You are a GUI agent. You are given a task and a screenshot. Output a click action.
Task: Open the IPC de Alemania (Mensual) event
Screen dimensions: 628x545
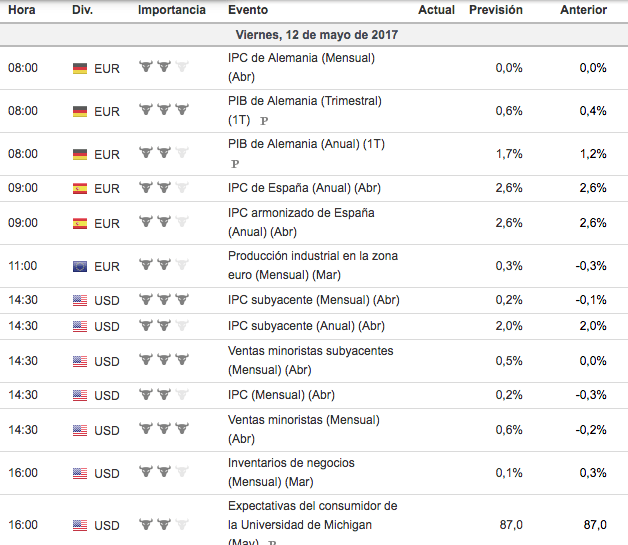tap(301, 58)
